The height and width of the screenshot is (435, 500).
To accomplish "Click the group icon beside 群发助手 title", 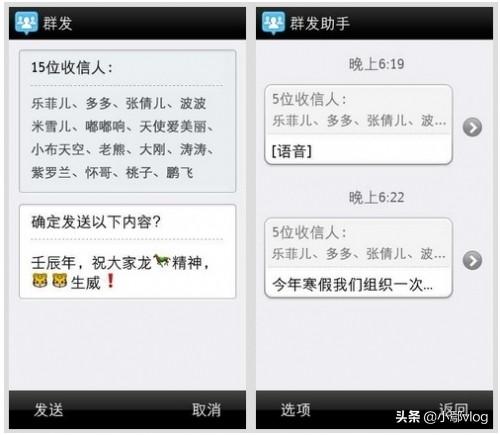I will point(273,23).
